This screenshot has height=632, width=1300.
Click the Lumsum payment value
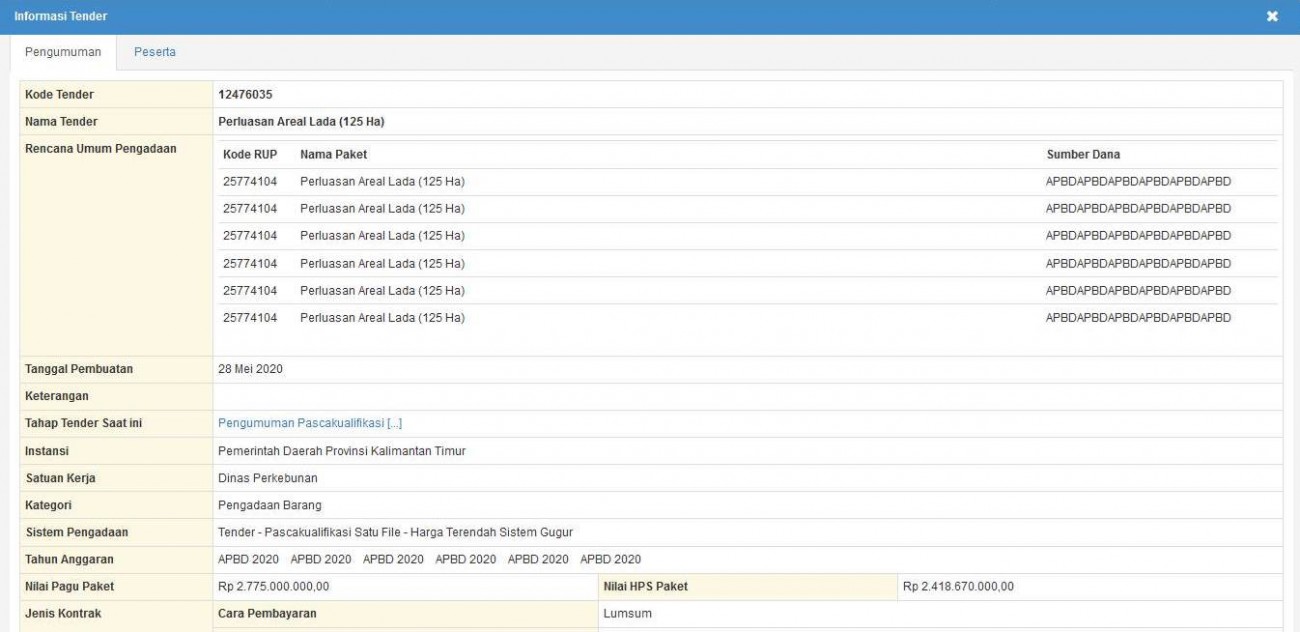click(627, 613)
